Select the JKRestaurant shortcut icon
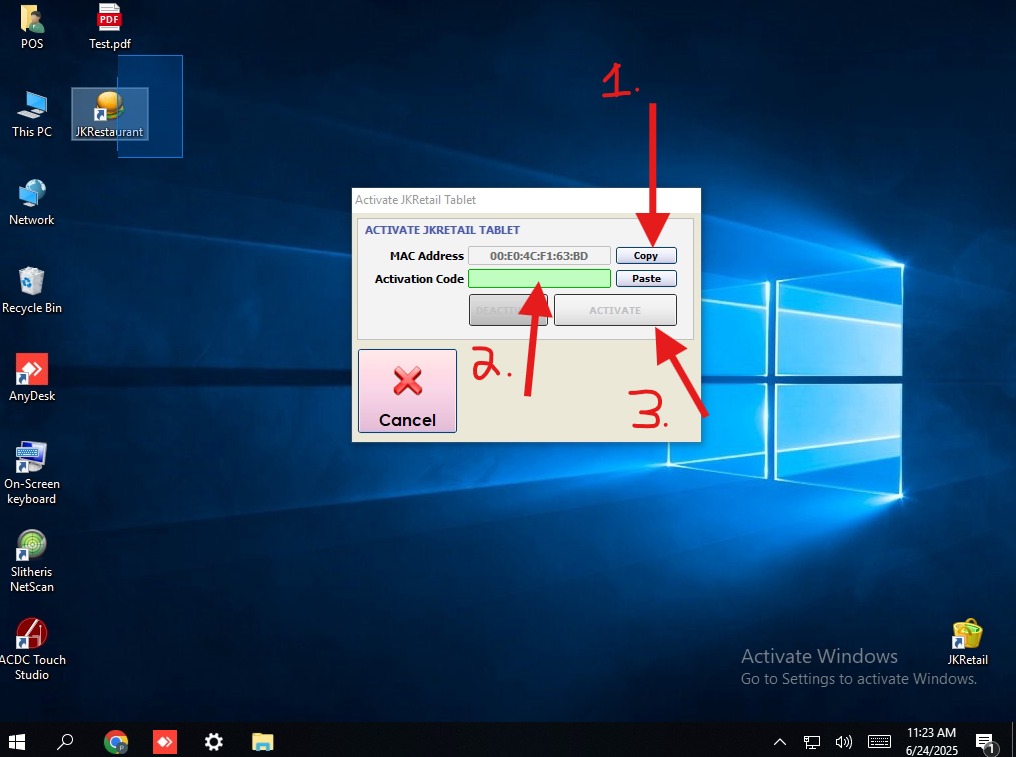 pos(110,114)
